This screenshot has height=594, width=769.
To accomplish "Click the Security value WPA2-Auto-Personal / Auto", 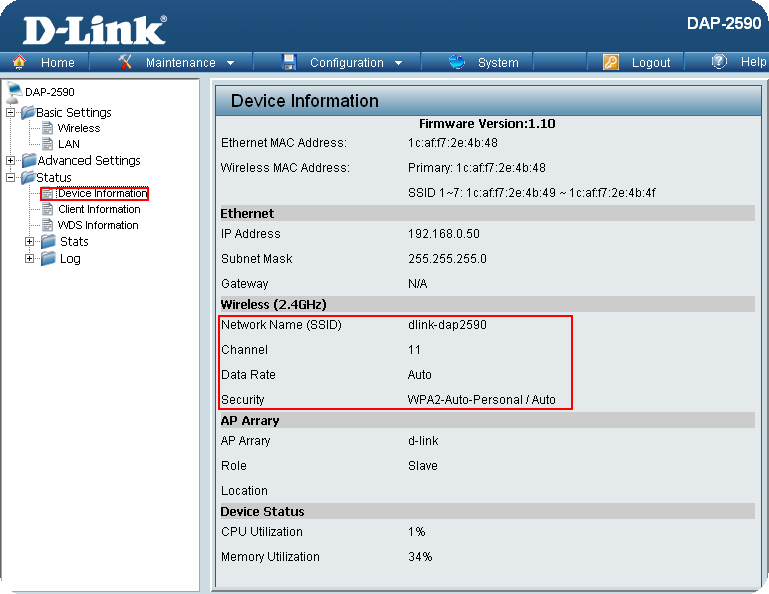I will [482, 400].
